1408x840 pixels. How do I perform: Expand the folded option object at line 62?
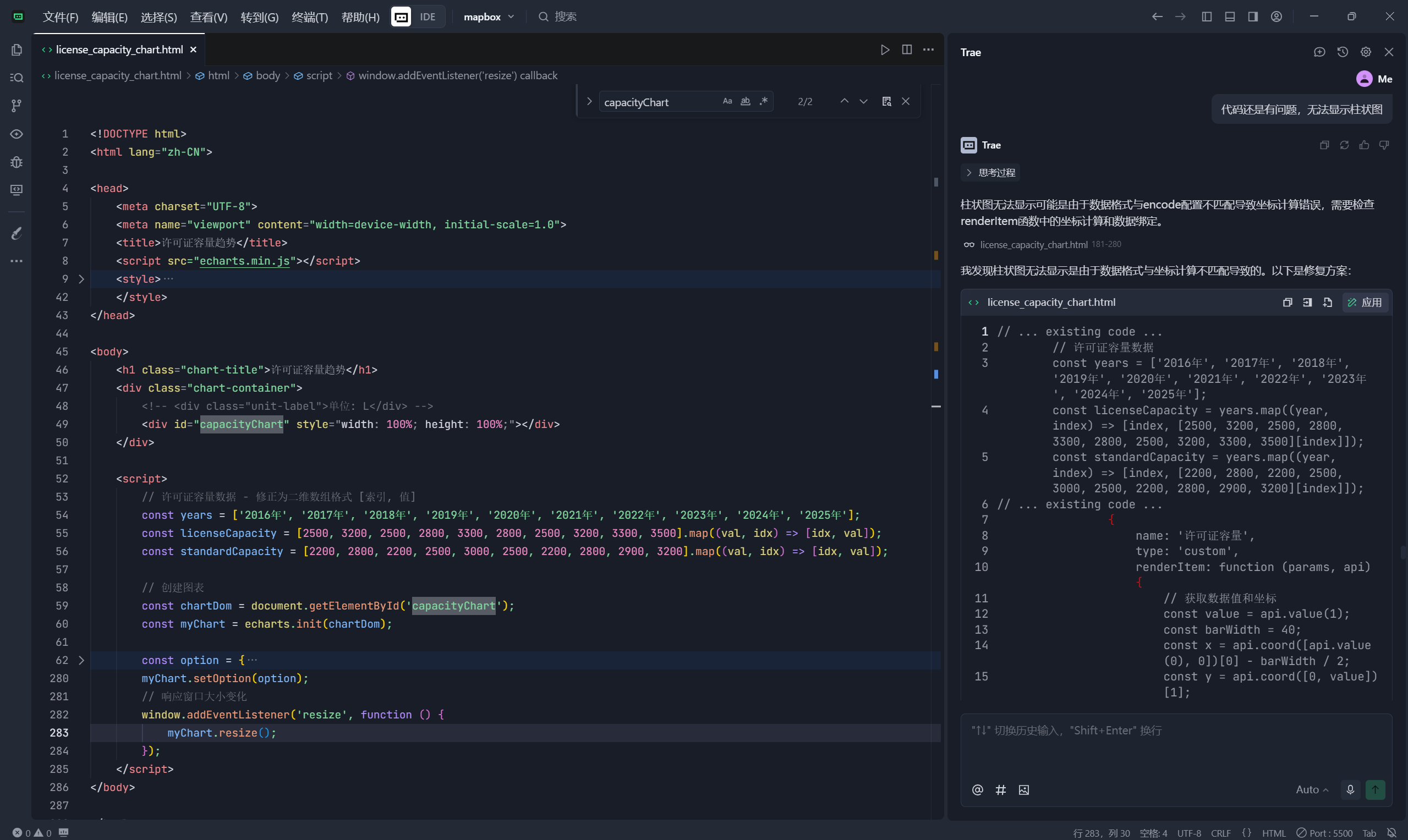coord(81,660)
